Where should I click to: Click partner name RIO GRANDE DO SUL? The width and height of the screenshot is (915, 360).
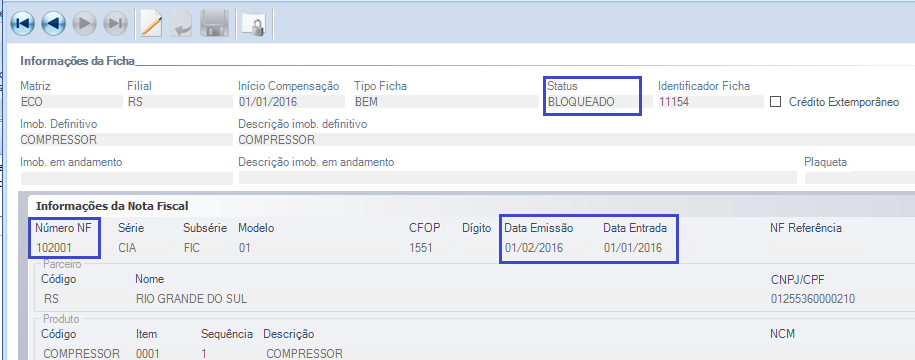191,299
